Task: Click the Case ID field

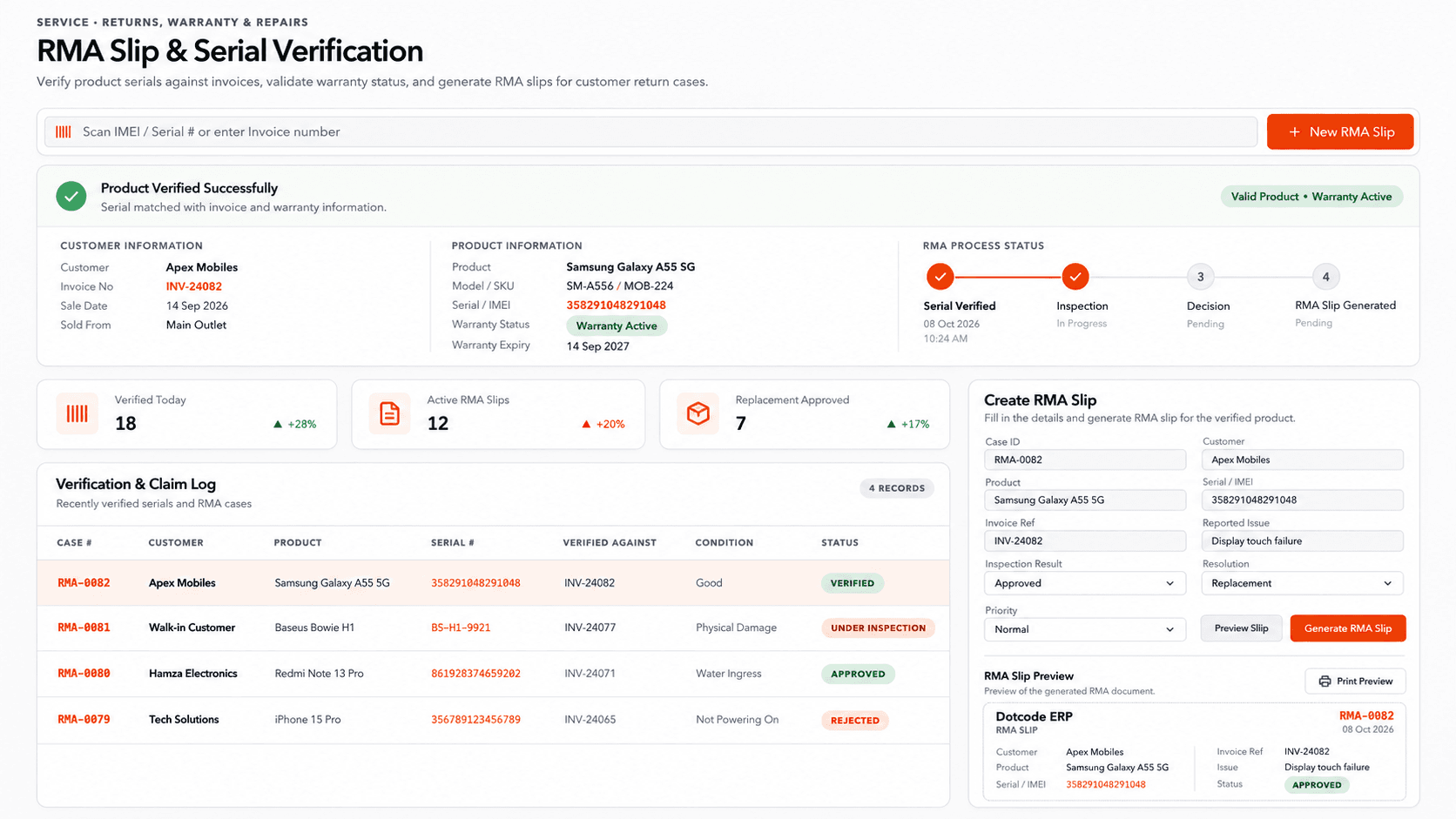Action: point(1085,460)
